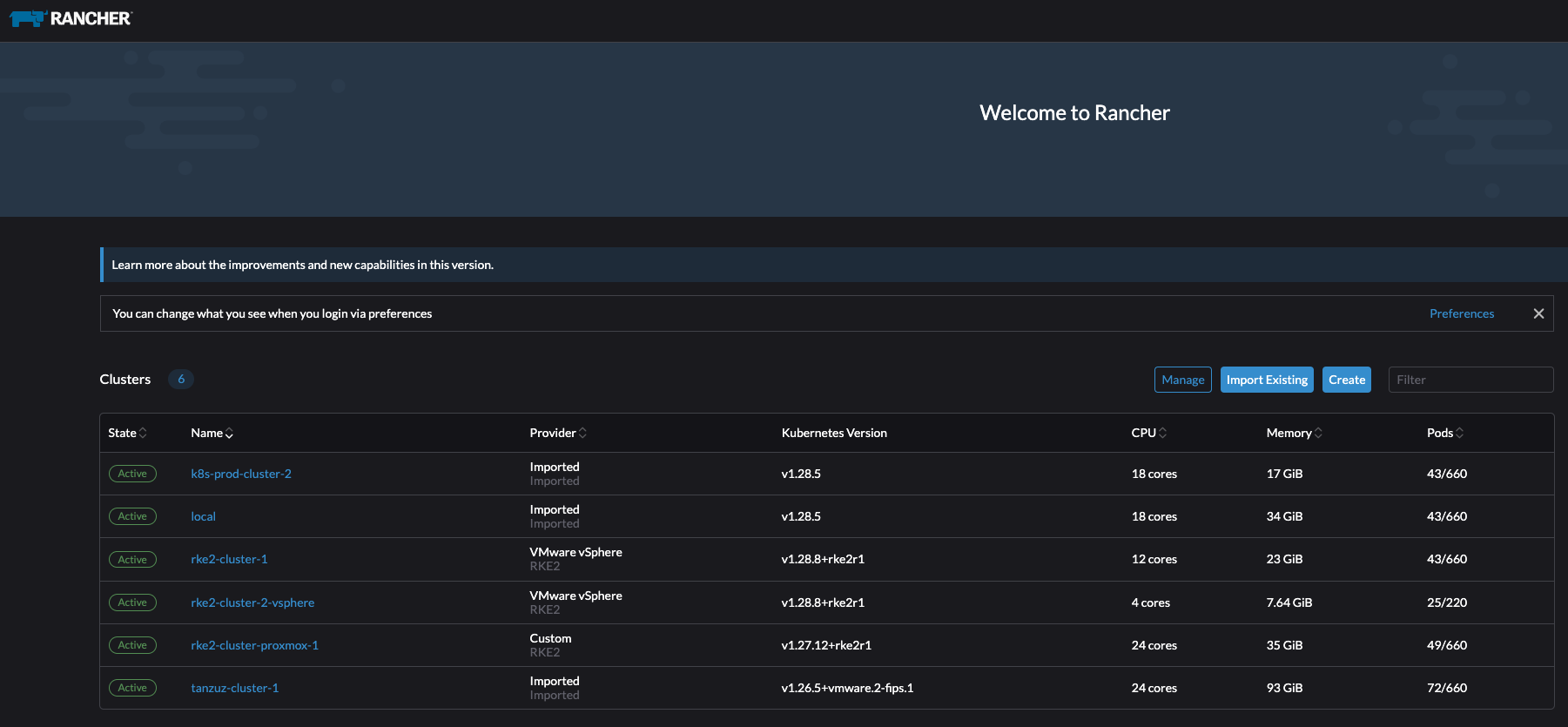Select v1.27.12+rke2r1 version cell

pos(826,645)
